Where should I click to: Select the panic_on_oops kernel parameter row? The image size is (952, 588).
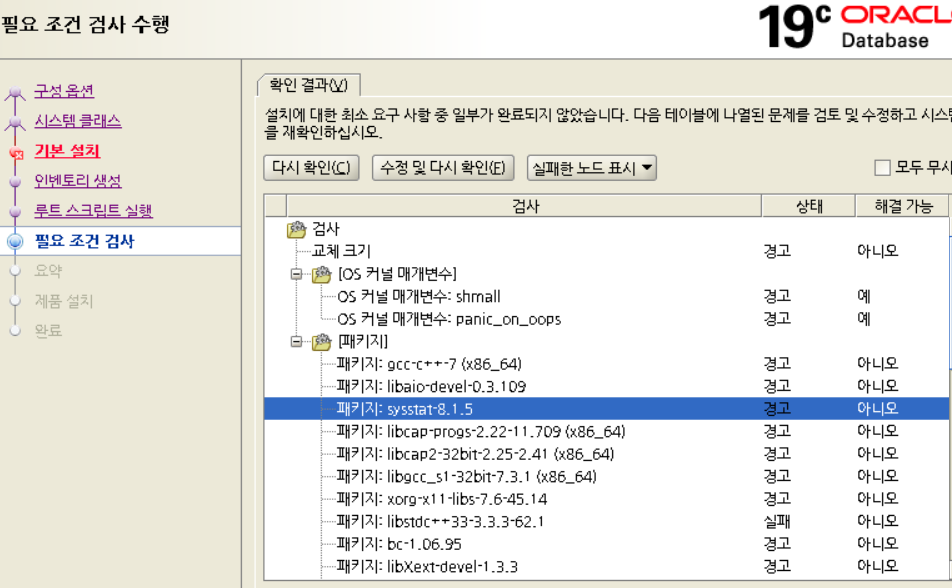607,319
